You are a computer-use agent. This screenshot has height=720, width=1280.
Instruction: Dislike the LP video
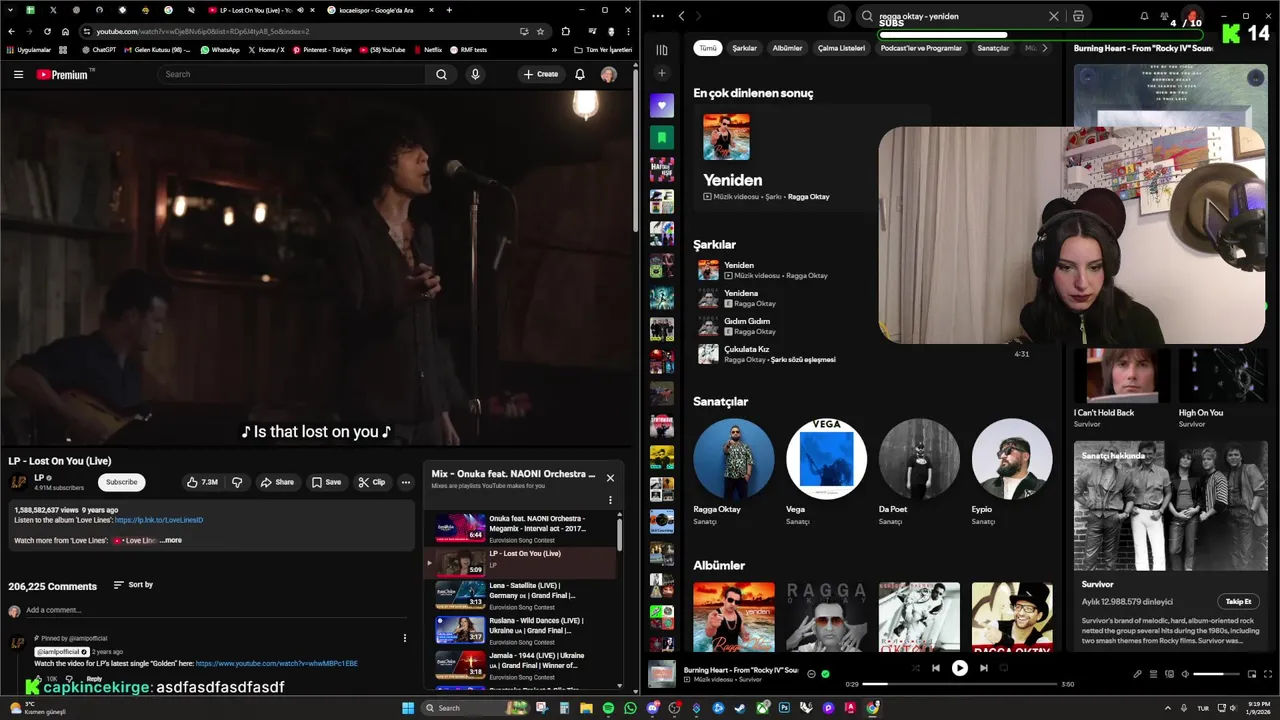coord(237,482)
